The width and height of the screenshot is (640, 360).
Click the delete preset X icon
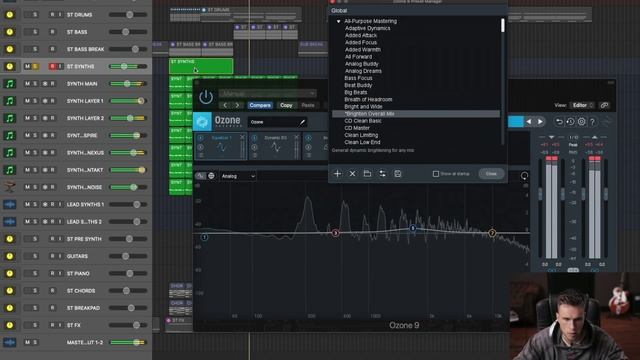(352, 174)
